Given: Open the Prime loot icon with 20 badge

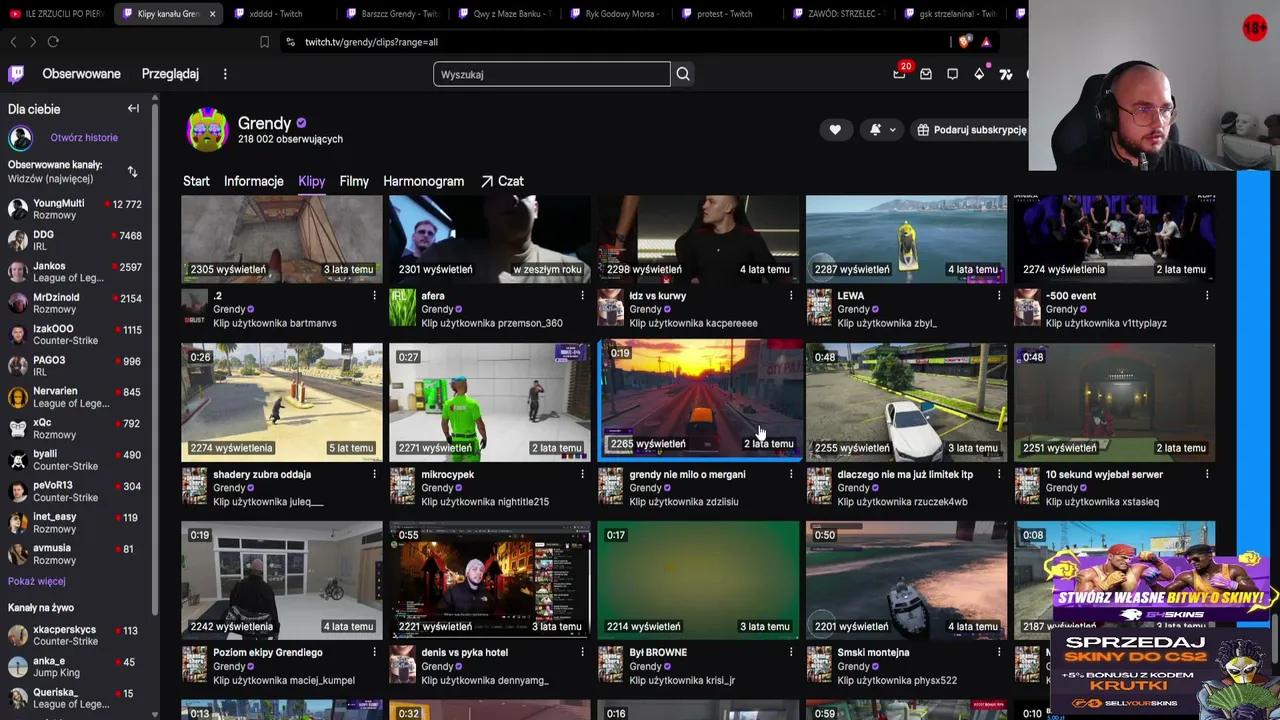Looking at the screenshot, I should pos(900,73).
